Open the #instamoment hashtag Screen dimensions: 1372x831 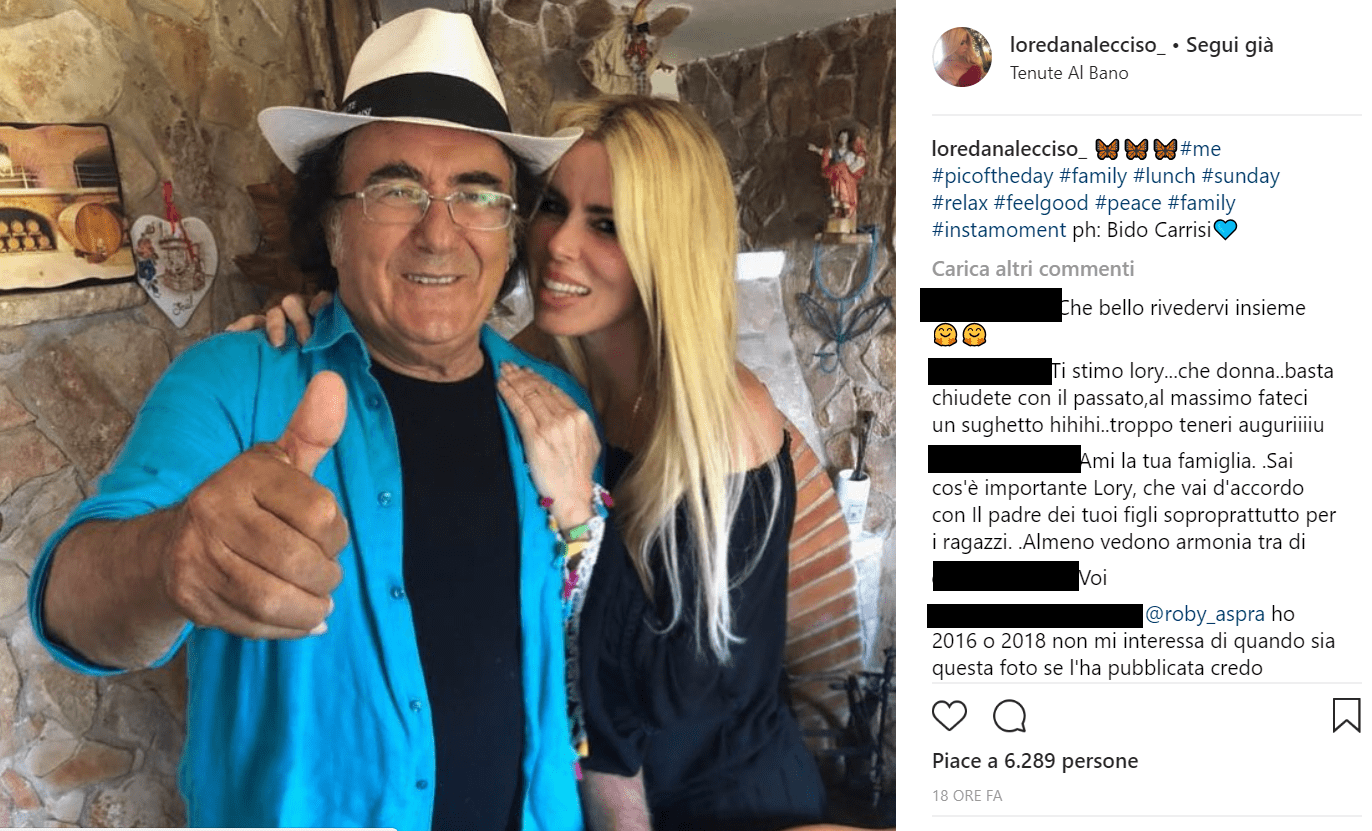tap(999, 230)
